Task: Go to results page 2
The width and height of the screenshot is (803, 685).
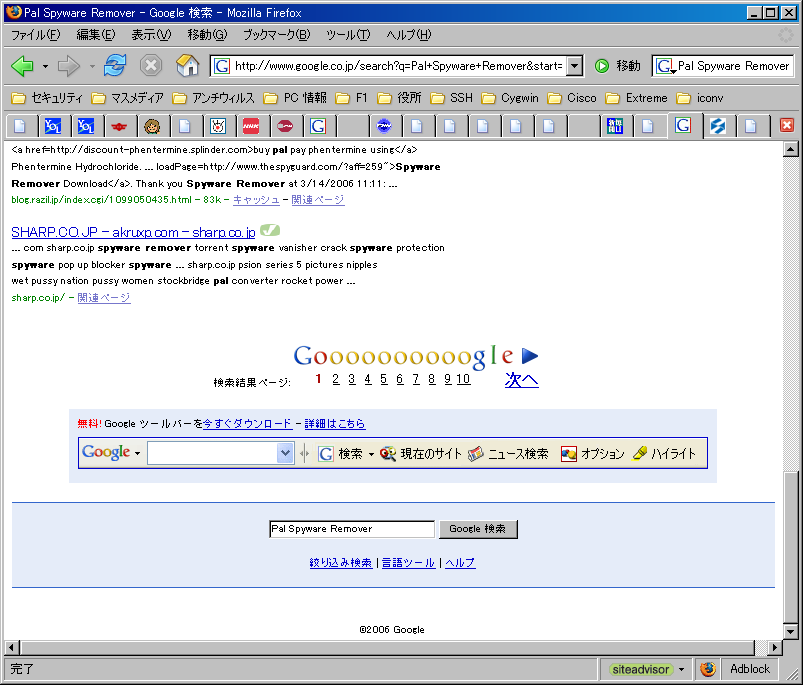Action: (335, 379)
